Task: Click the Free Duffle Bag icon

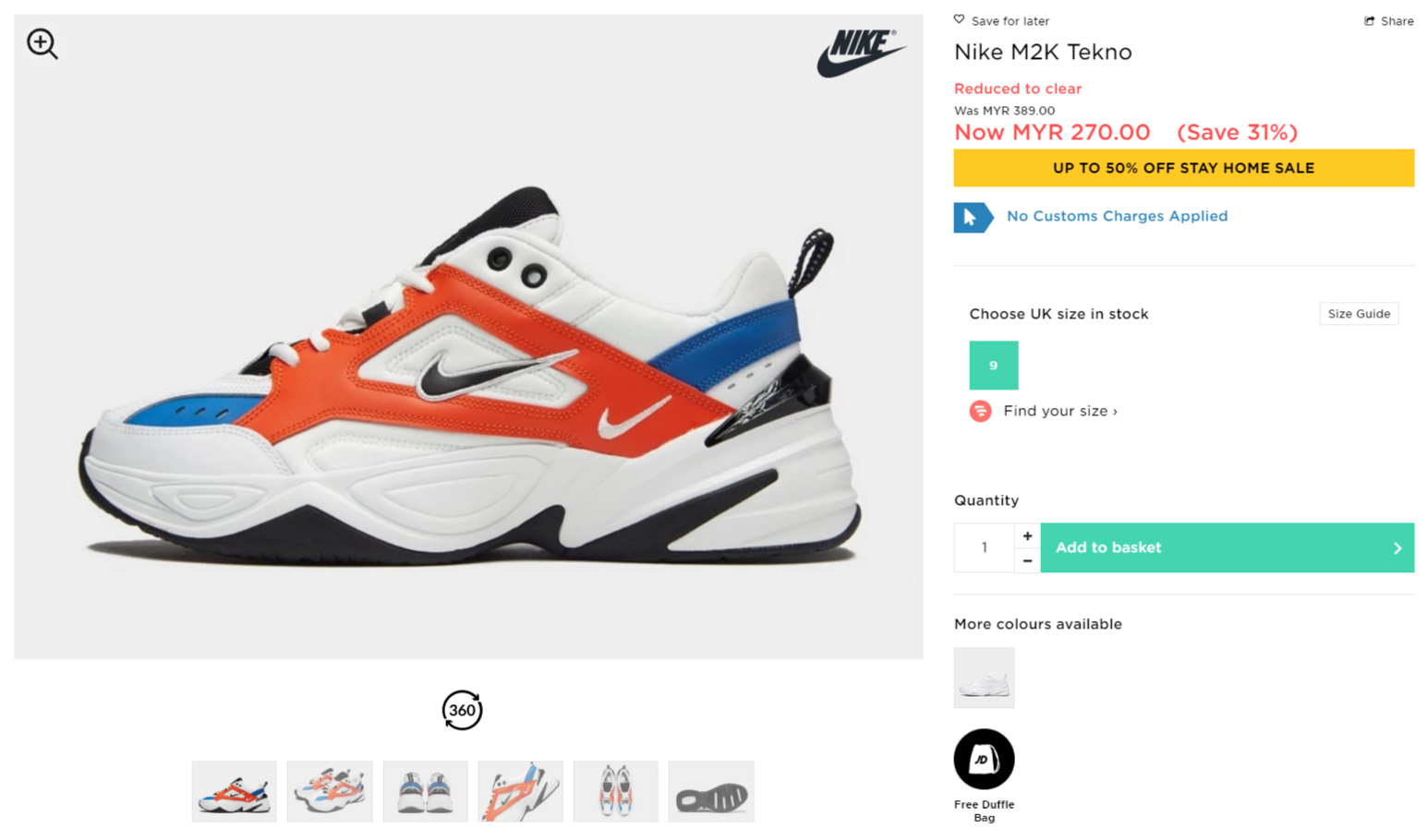Action: pos(984,760)
